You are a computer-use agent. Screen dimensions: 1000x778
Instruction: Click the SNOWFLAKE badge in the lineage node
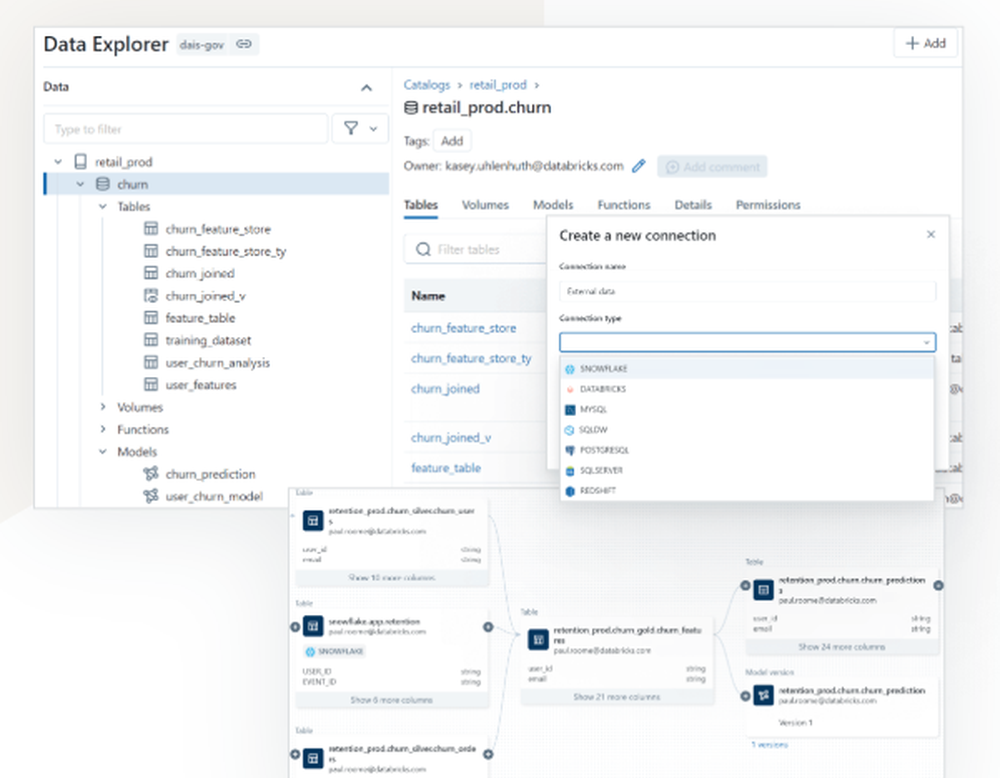(334, 652)
